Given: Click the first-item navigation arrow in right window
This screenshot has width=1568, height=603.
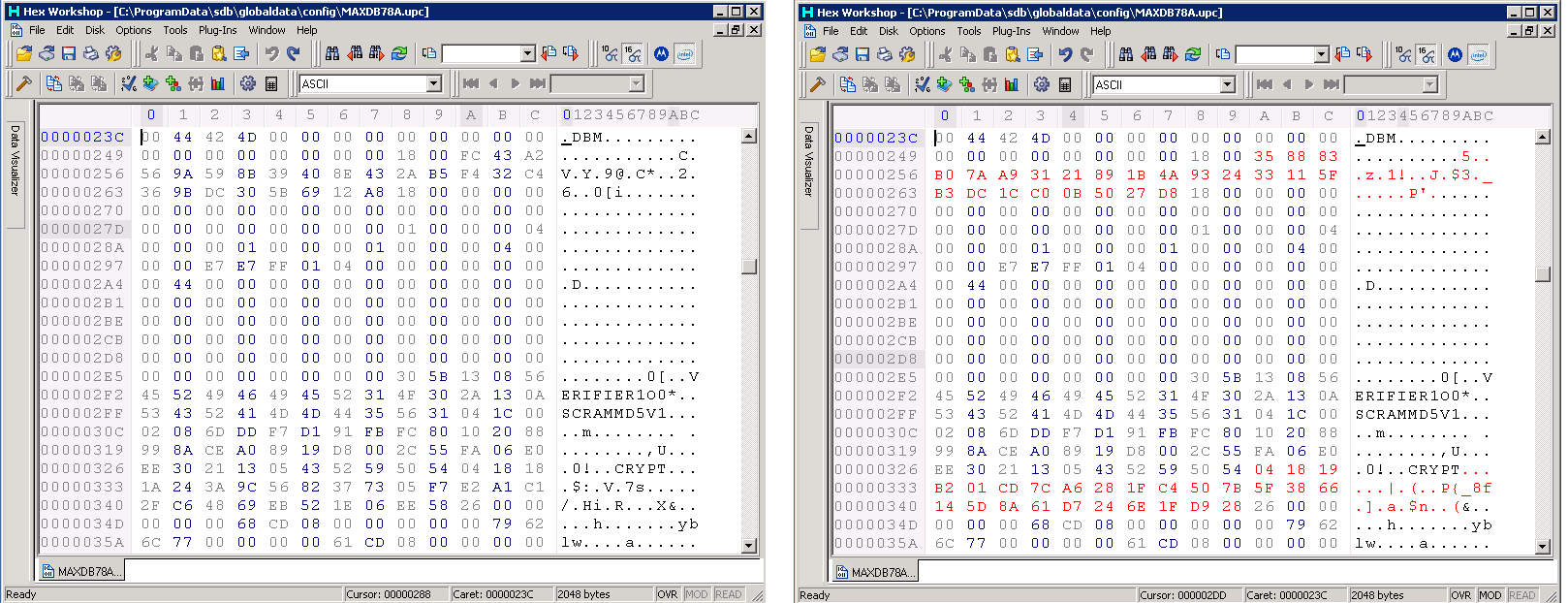Looking at the screenshot, I should pyautogui.click(x=1264, y=84).
